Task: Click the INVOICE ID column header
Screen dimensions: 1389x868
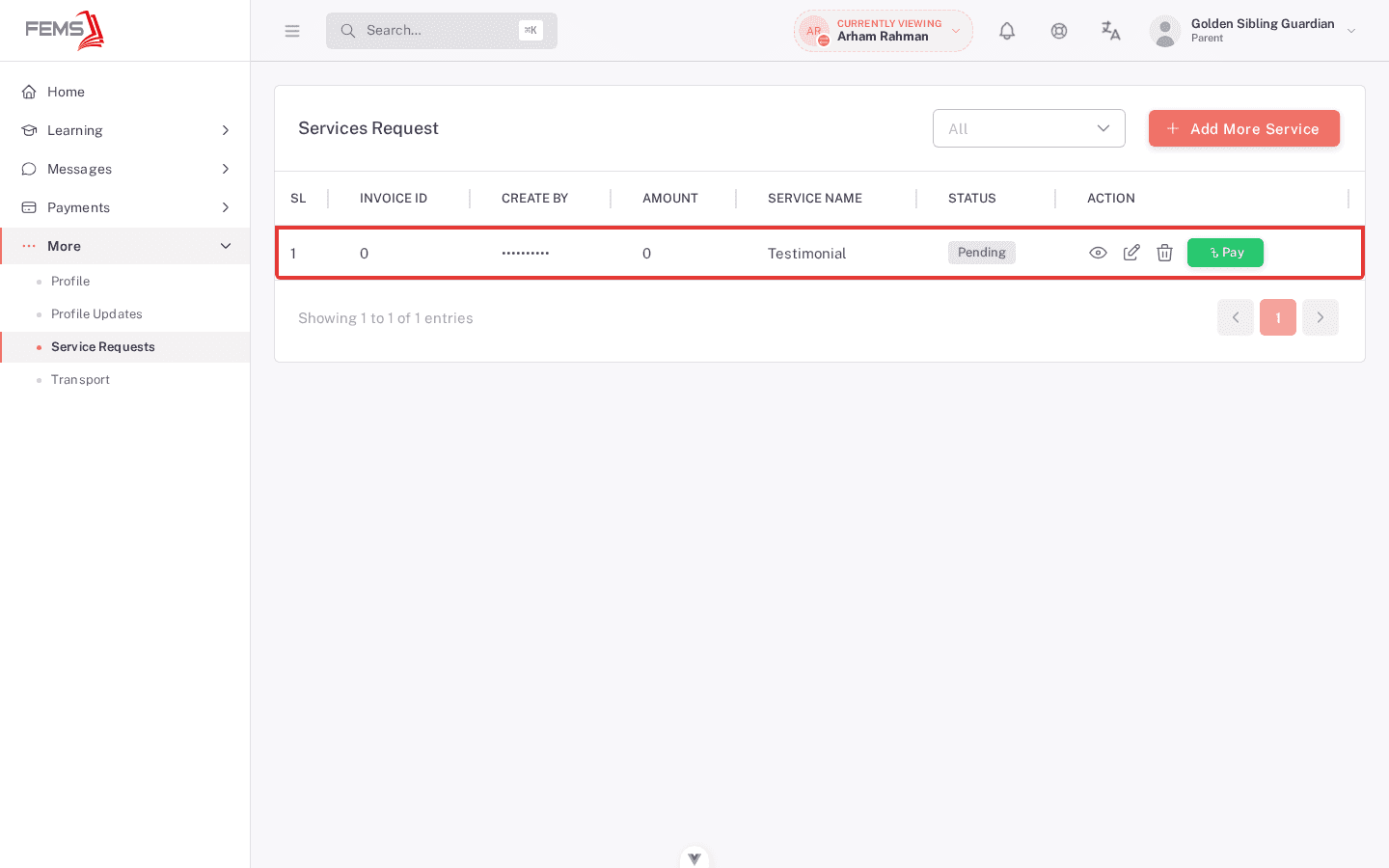Action: (x=394, y=199)
